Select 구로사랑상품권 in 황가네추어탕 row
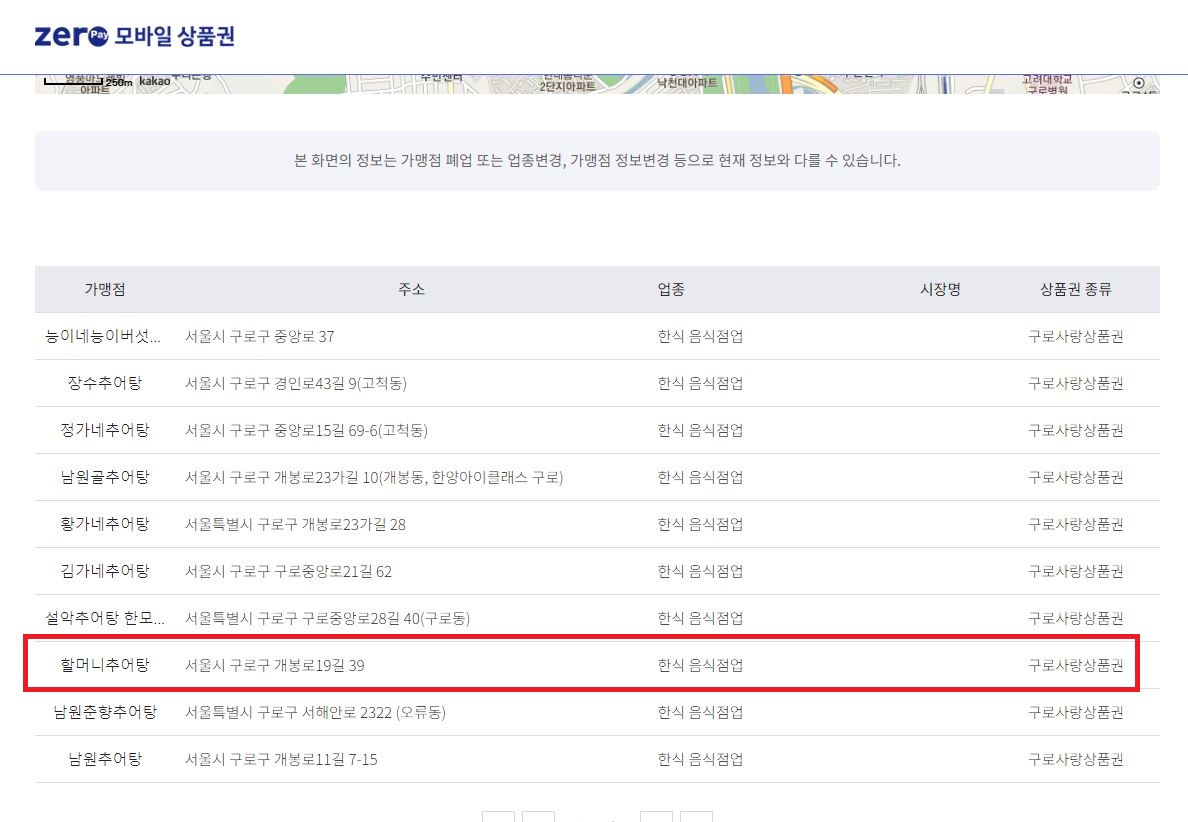 1075,524
